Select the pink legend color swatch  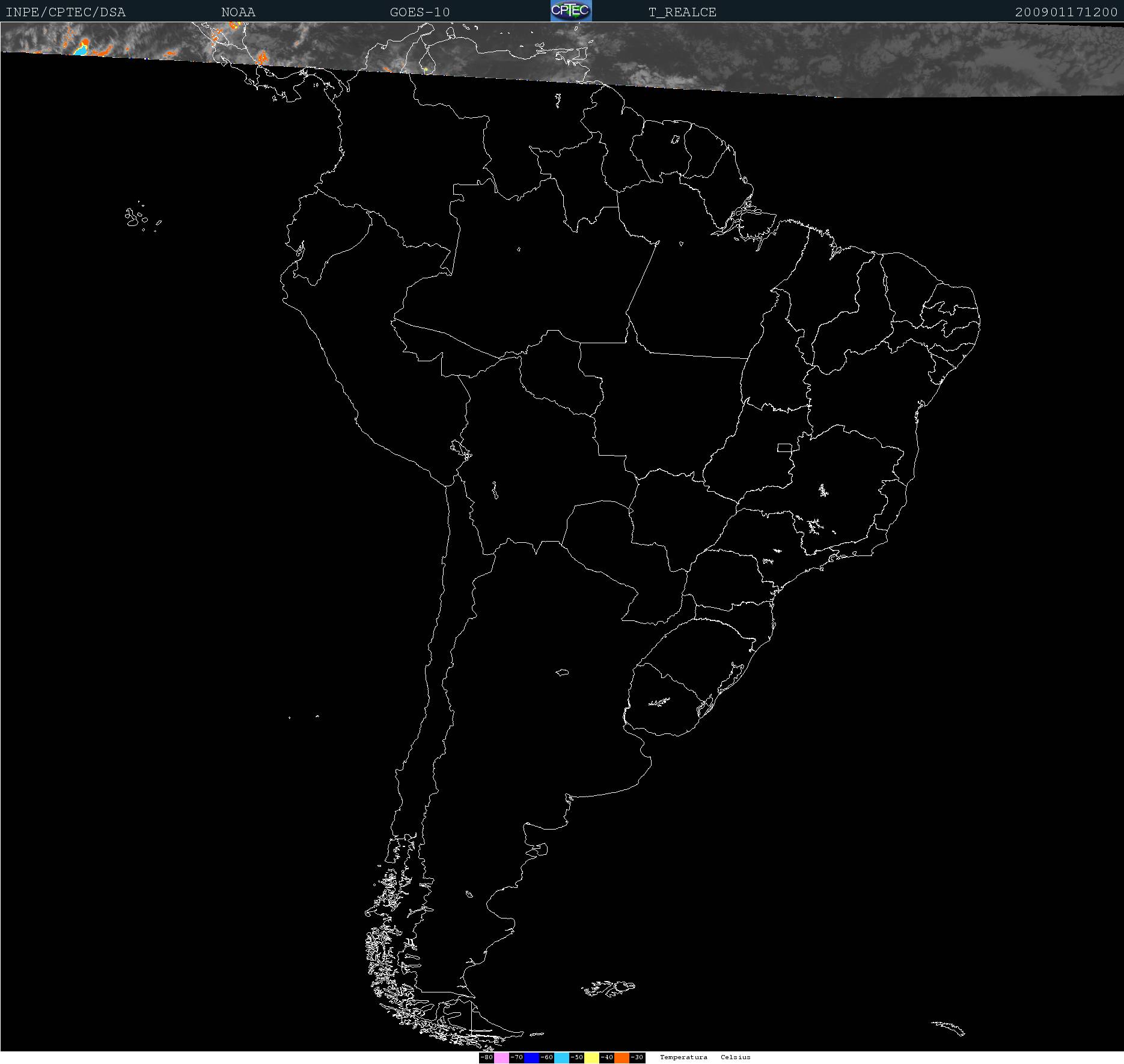501,1058
